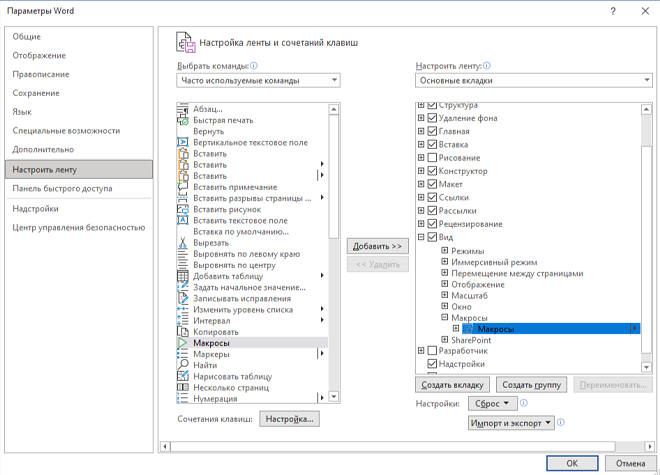Click right arrow of horizontal scrollbar

click(649, 446)
